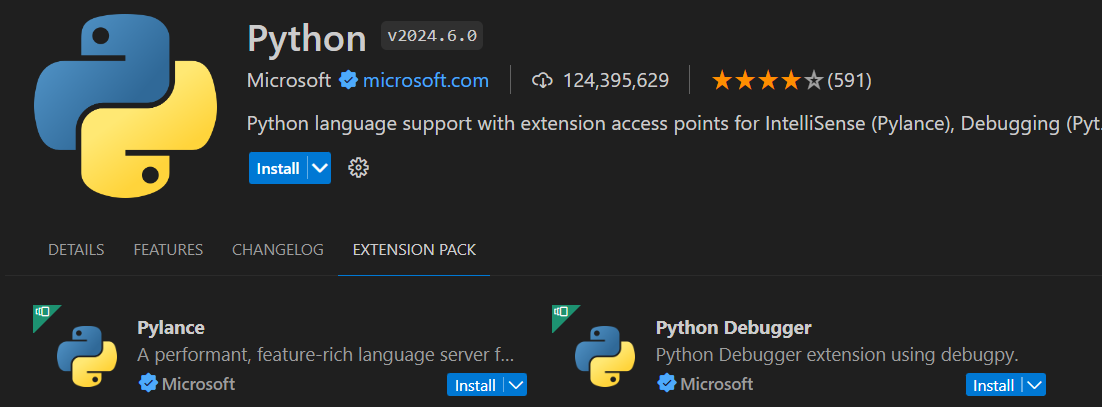Click the v2024.6.0 version label
The image size is (1102, 407).
point(432,35)
